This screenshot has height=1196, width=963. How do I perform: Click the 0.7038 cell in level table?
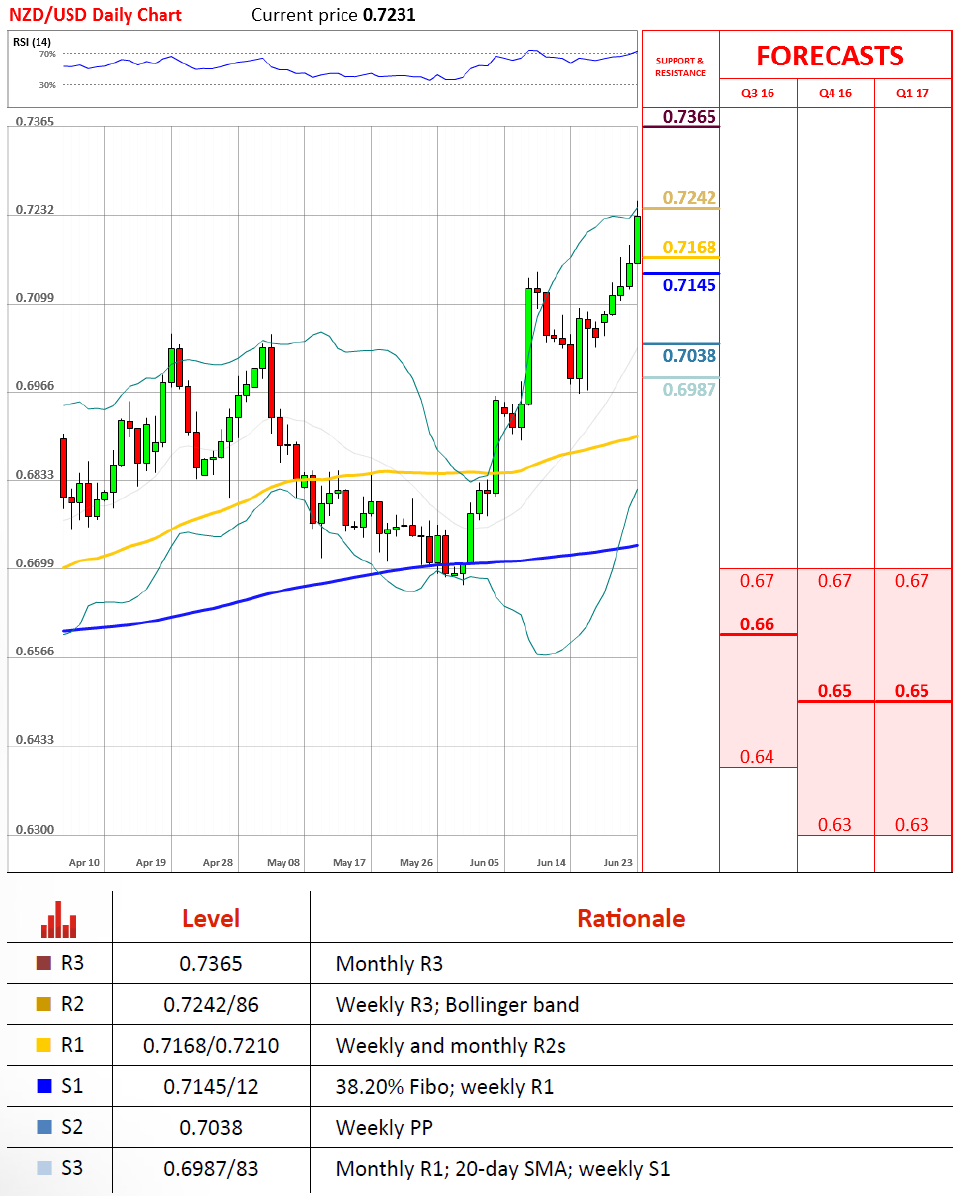[210, 1127]
